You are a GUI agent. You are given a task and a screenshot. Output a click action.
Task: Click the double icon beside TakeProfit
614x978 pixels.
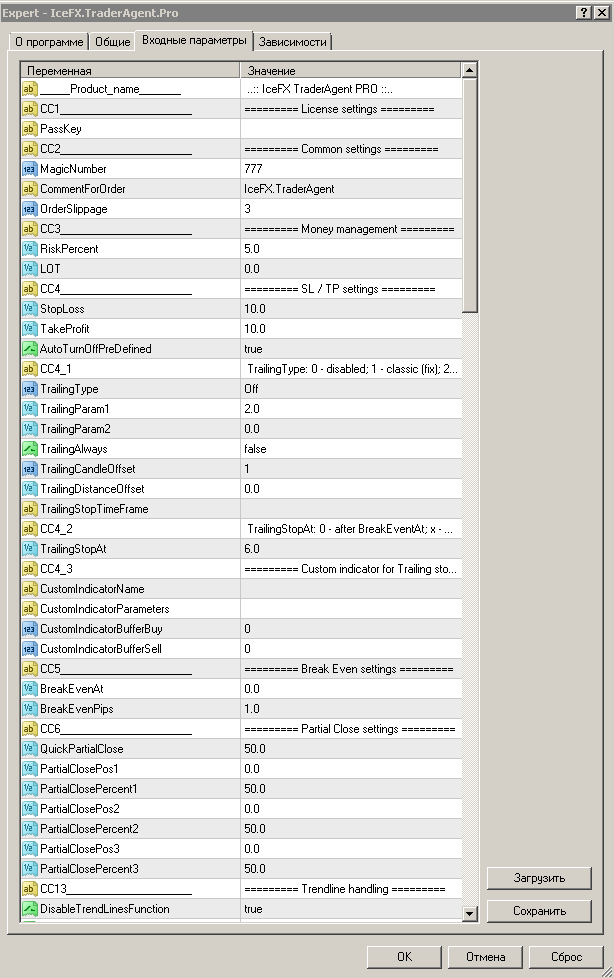pos(29,329)
